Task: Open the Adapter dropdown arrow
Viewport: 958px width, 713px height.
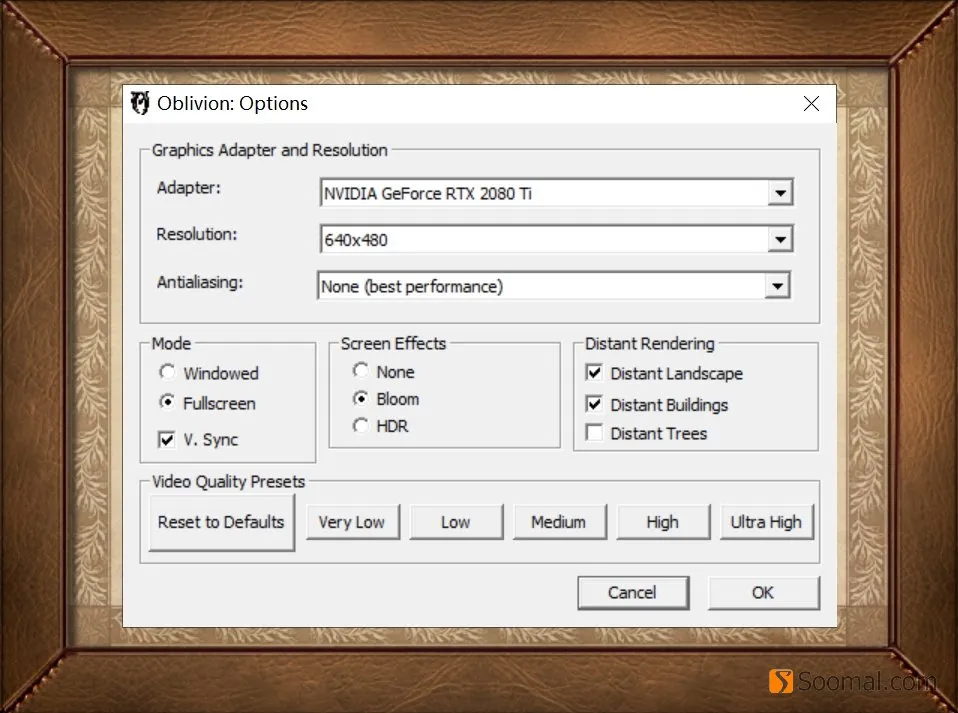Action: 780,193
